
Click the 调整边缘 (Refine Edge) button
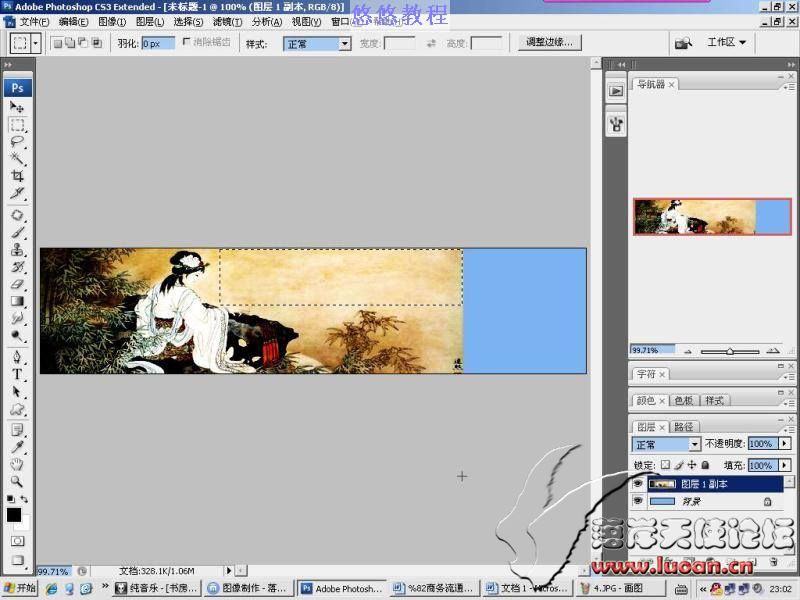[x=549, y=42]
